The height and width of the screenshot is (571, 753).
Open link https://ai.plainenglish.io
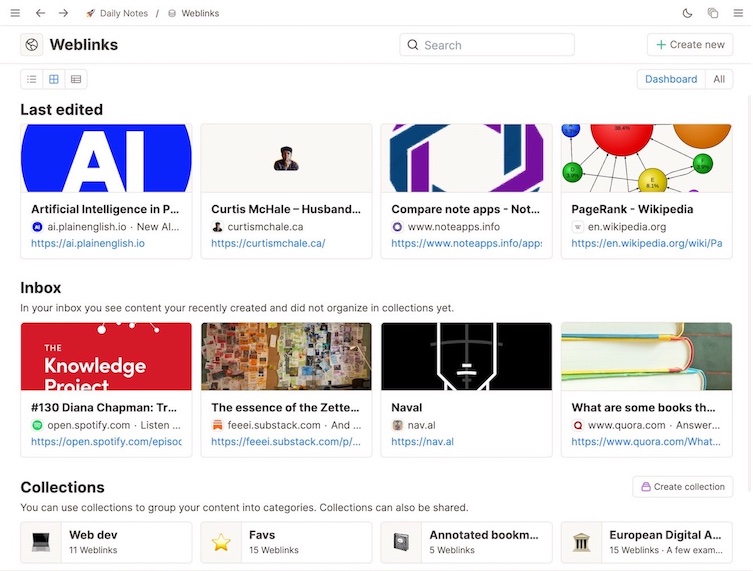(x=88, y=243)
